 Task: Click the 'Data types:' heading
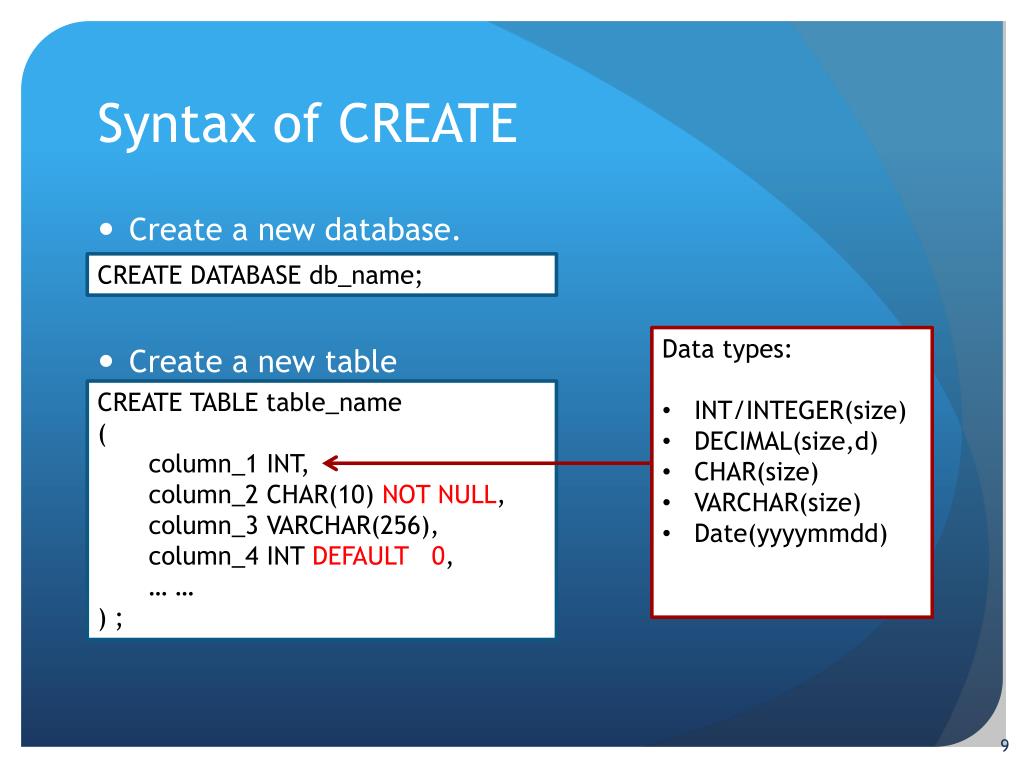(x=727, y=349)
